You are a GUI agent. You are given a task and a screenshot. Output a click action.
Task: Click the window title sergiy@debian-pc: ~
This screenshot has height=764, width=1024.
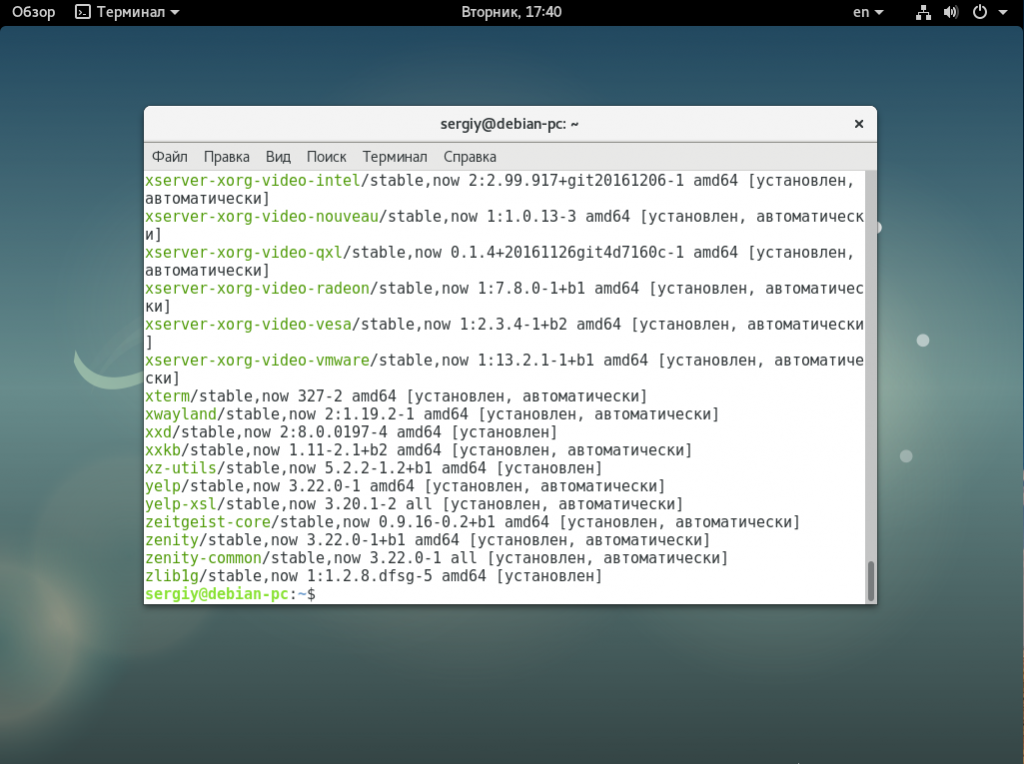(x=510, y=124)
